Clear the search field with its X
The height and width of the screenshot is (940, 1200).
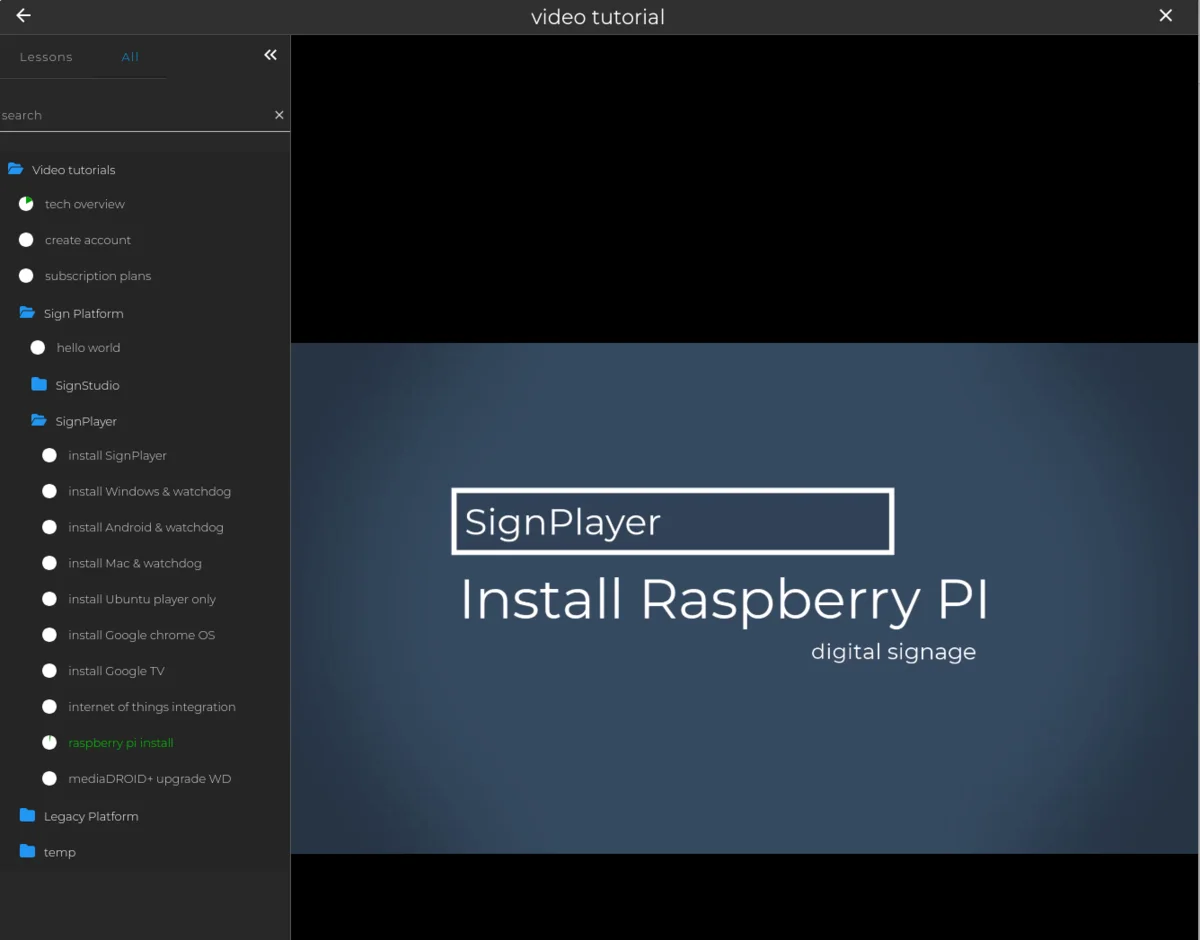[x=279, y=115]
